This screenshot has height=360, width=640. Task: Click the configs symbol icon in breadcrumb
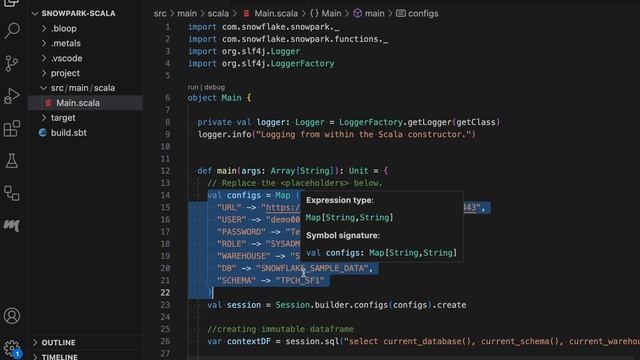[401, 13]
